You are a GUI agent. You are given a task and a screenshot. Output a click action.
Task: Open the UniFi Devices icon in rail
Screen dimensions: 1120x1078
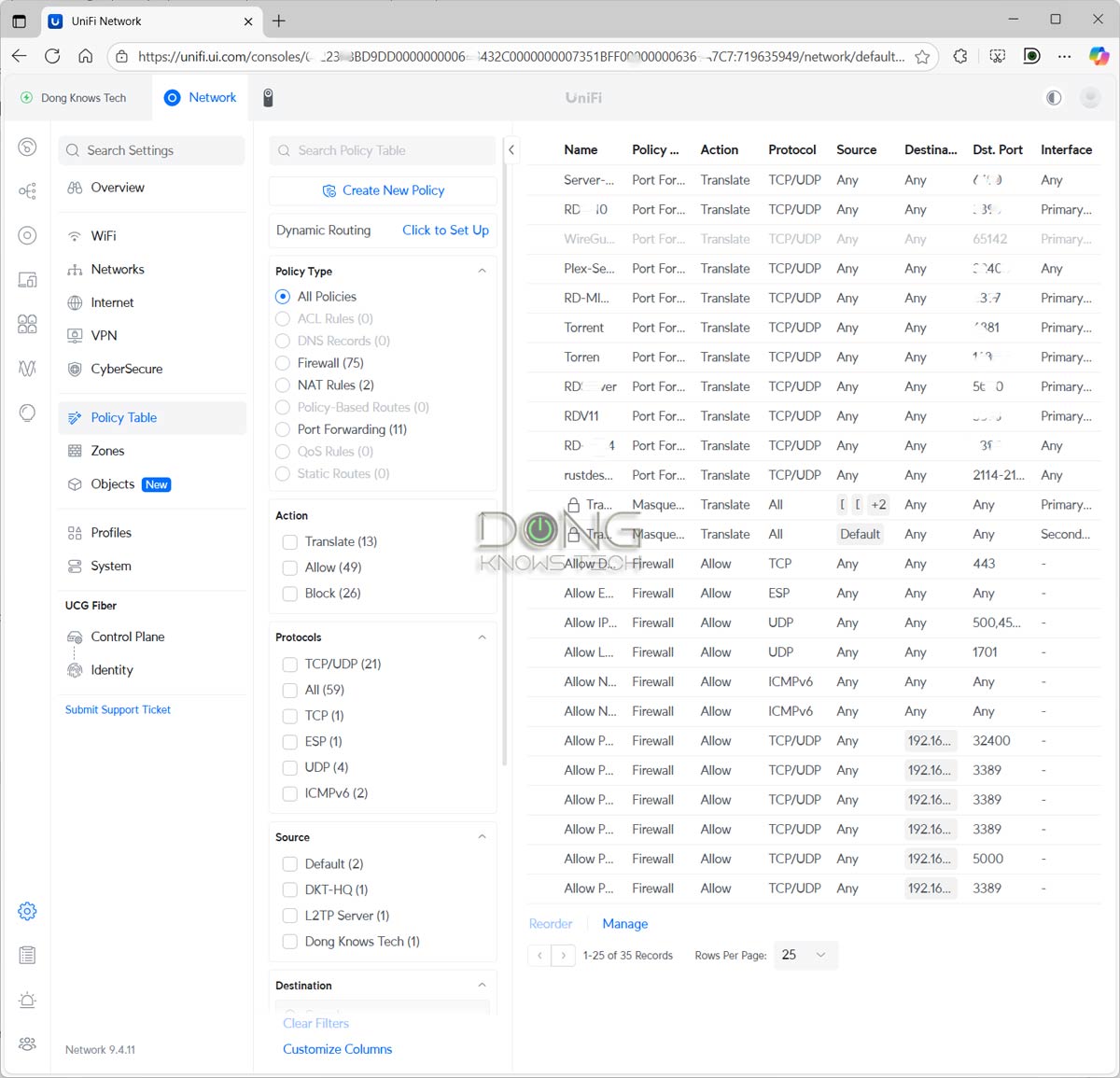[x=27, y=235]
